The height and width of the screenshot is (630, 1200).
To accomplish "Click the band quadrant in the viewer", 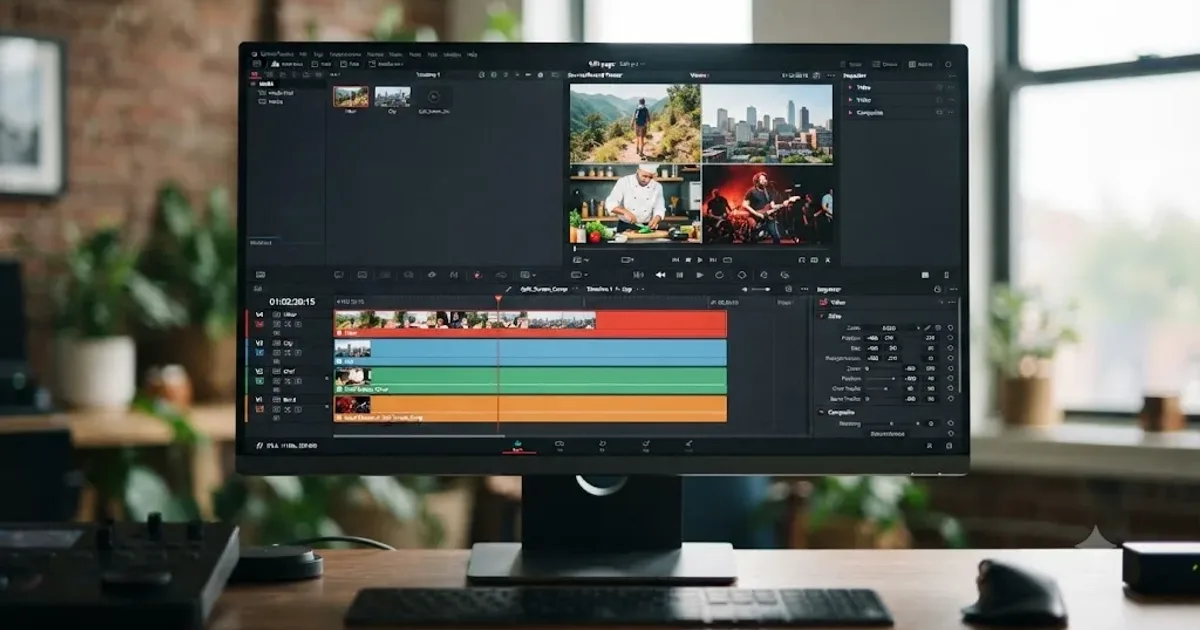I will click(x=767, y=204).
